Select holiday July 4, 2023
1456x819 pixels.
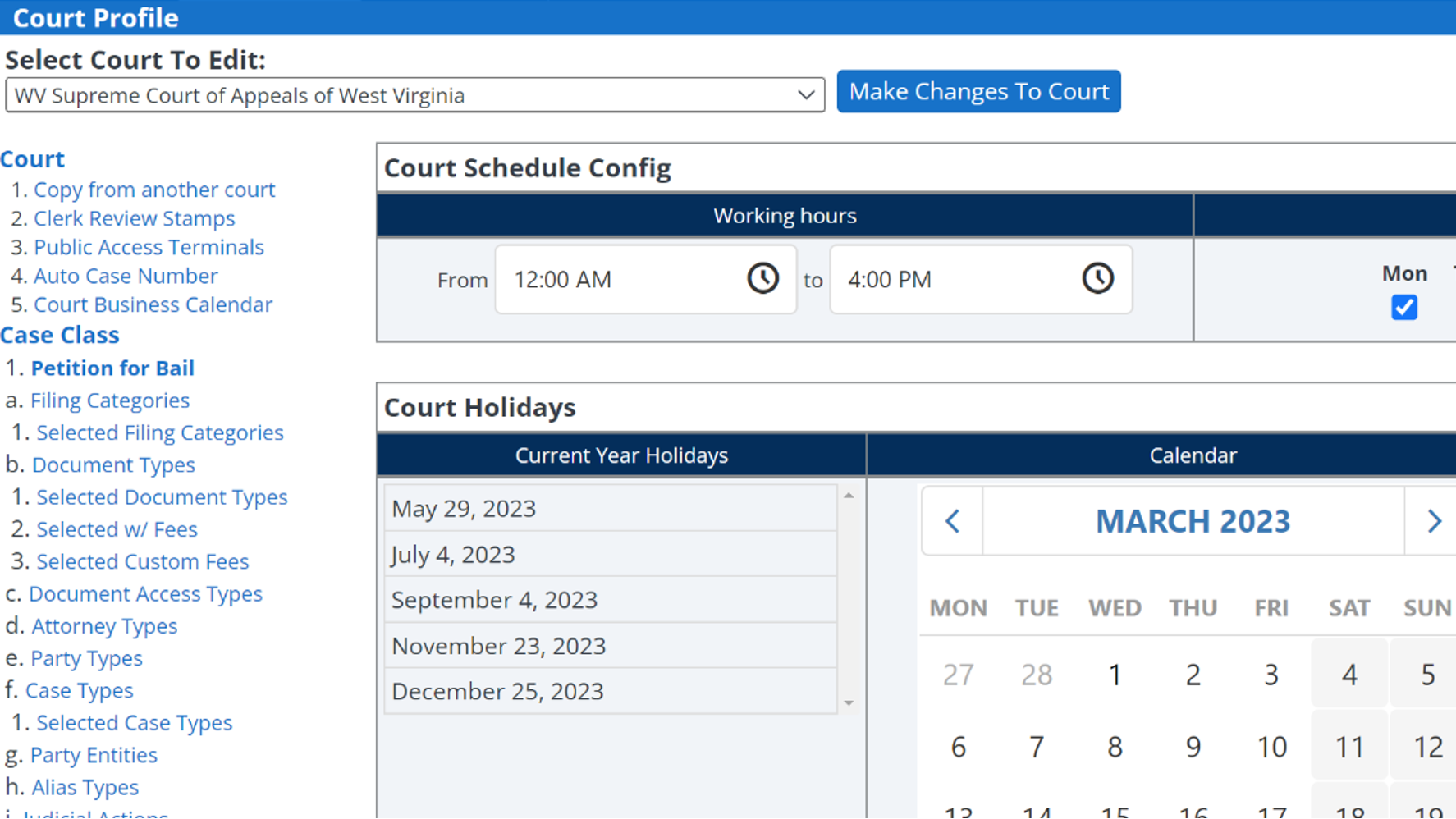click(610, 554)
